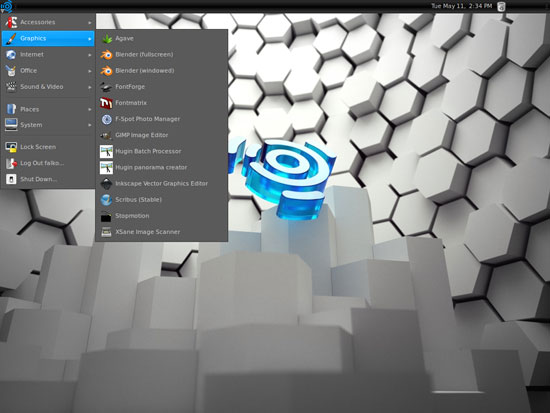Expand the Internet submenu arrow
This screenshot has height=413, width=550.
[x=90, y=55]
